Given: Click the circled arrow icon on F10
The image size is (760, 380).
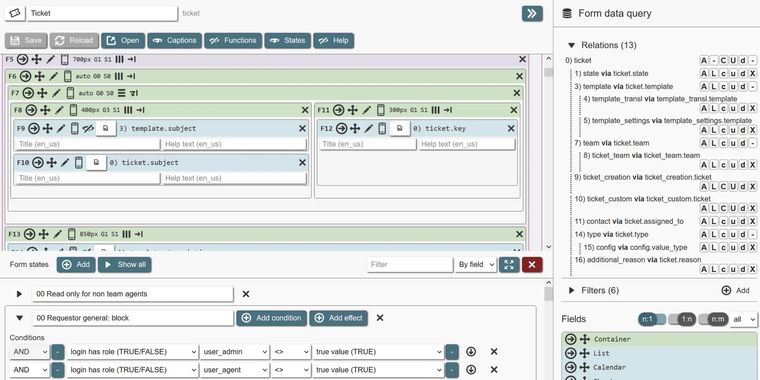Looking at the screenshot, I should click(x=37, y=162).
